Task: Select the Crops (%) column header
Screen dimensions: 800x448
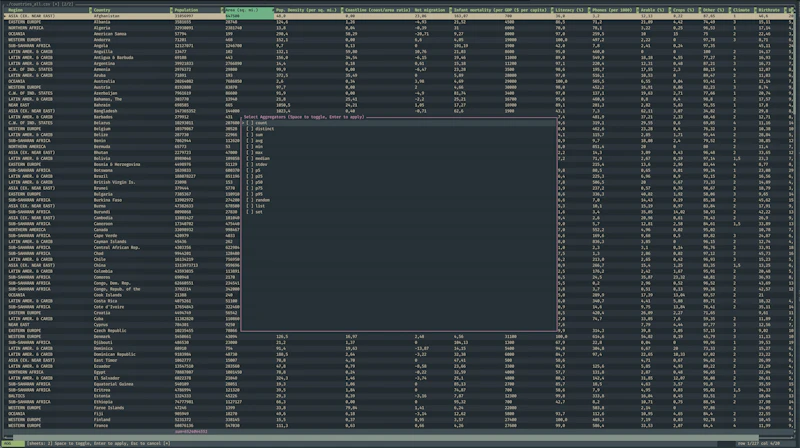Action: [684, 10]
